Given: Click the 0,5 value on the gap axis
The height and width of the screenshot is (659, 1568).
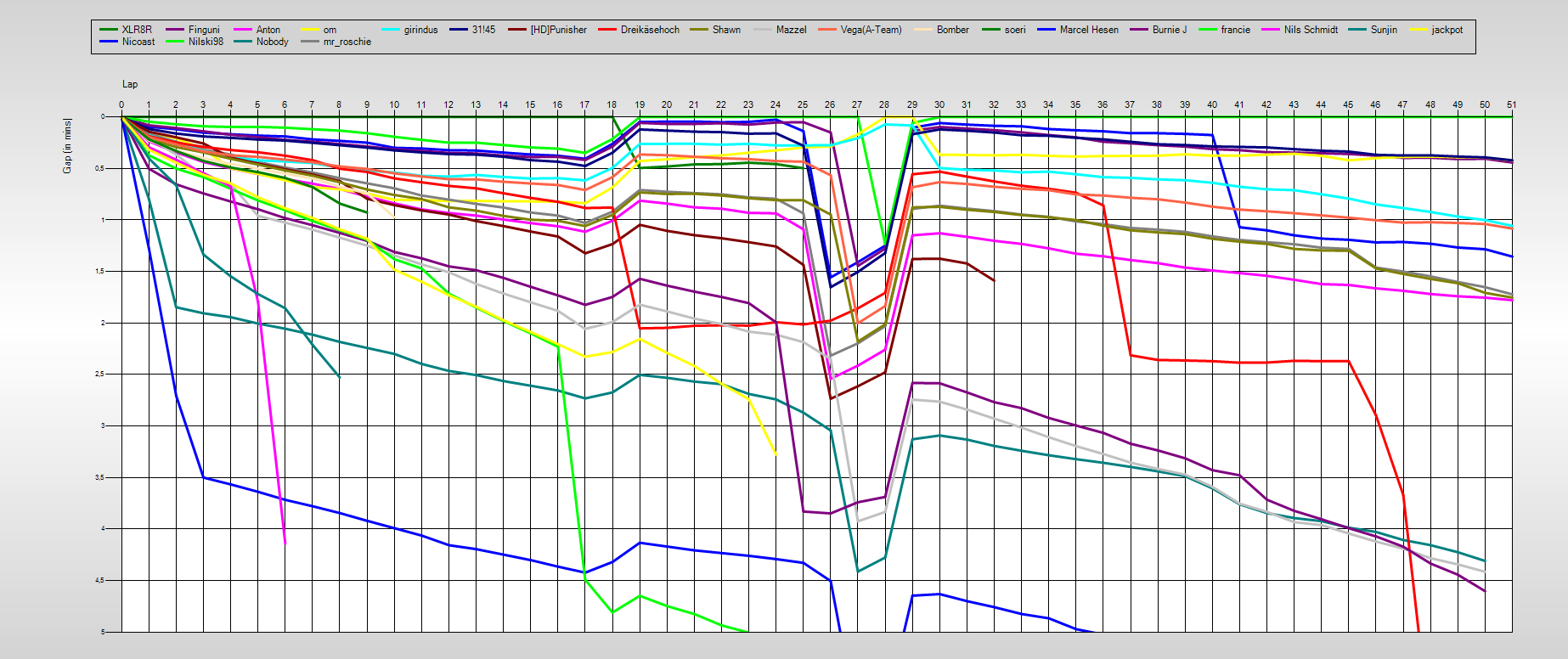Looking at the screenshot, I should pos(101,168).
